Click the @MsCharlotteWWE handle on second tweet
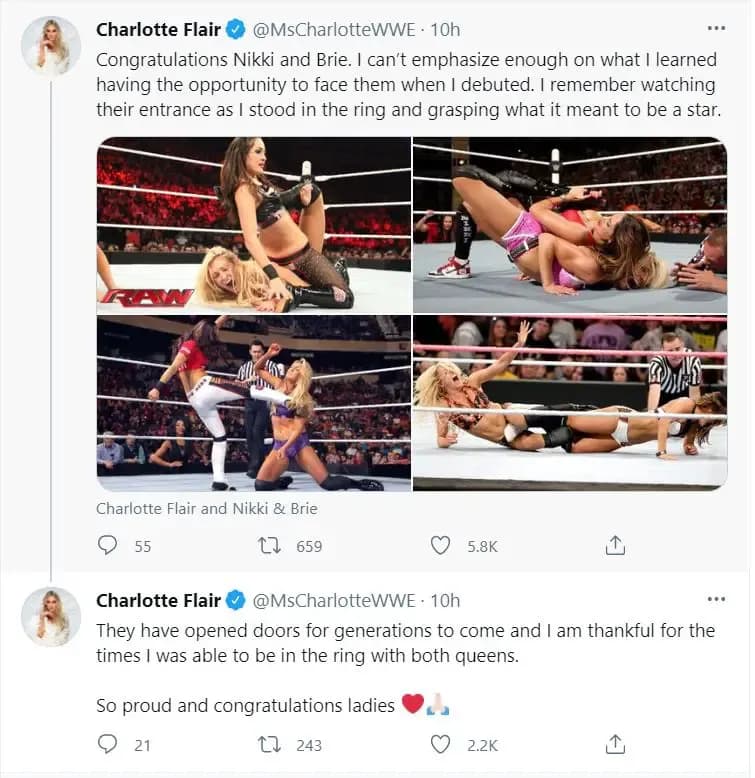Viewport: 755px width, 778px height. [x=333, y=600]
